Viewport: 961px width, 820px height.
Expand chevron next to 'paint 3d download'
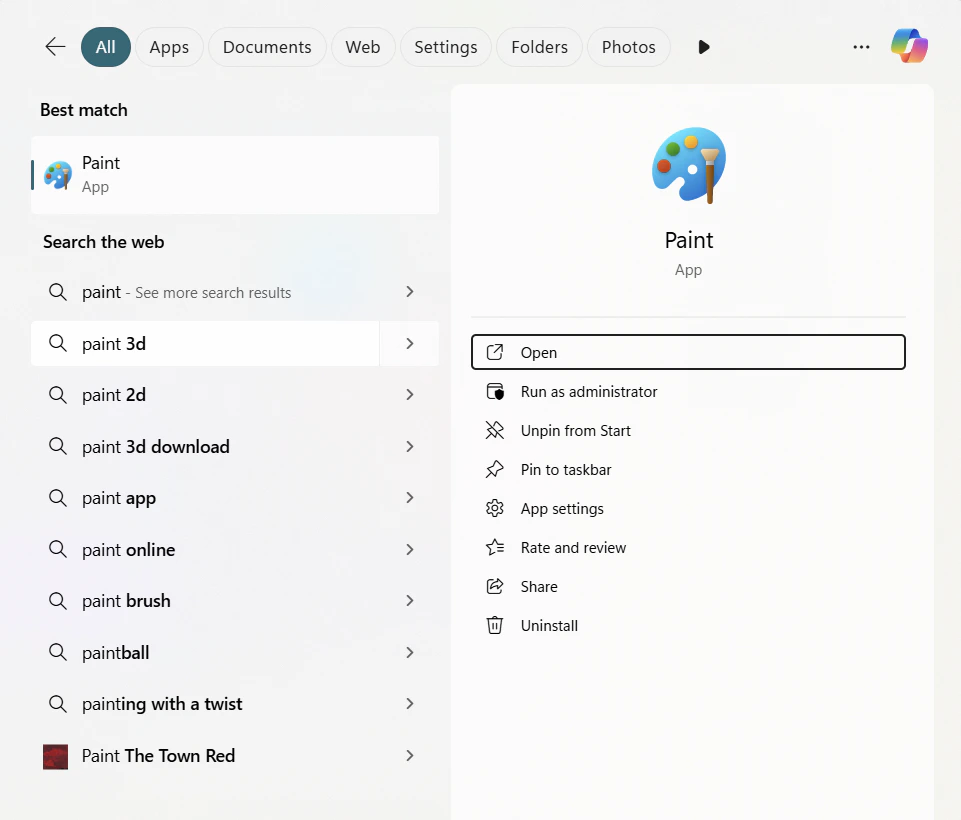point(410,446)
